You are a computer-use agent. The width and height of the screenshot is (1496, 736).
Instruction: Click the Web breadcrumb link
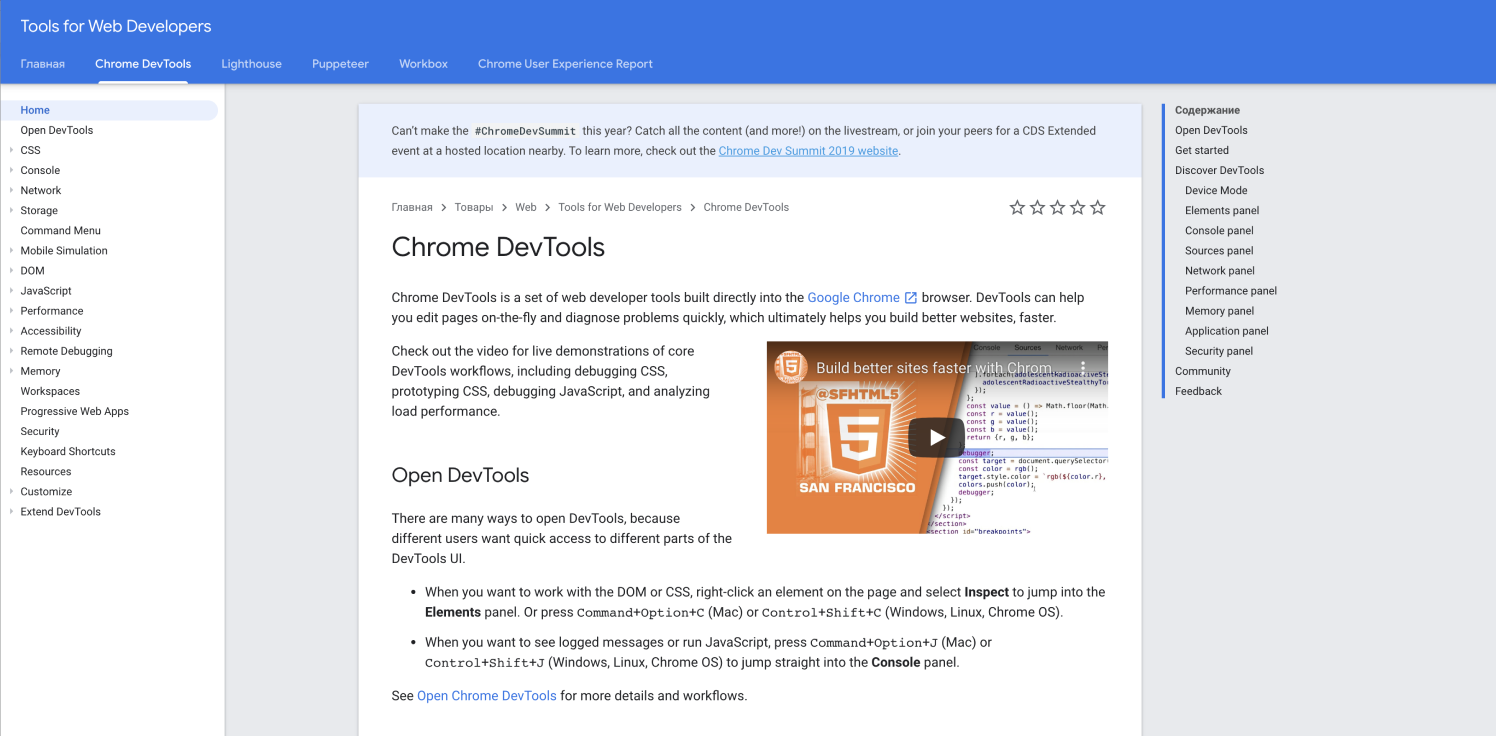click(x=526, y=207)
